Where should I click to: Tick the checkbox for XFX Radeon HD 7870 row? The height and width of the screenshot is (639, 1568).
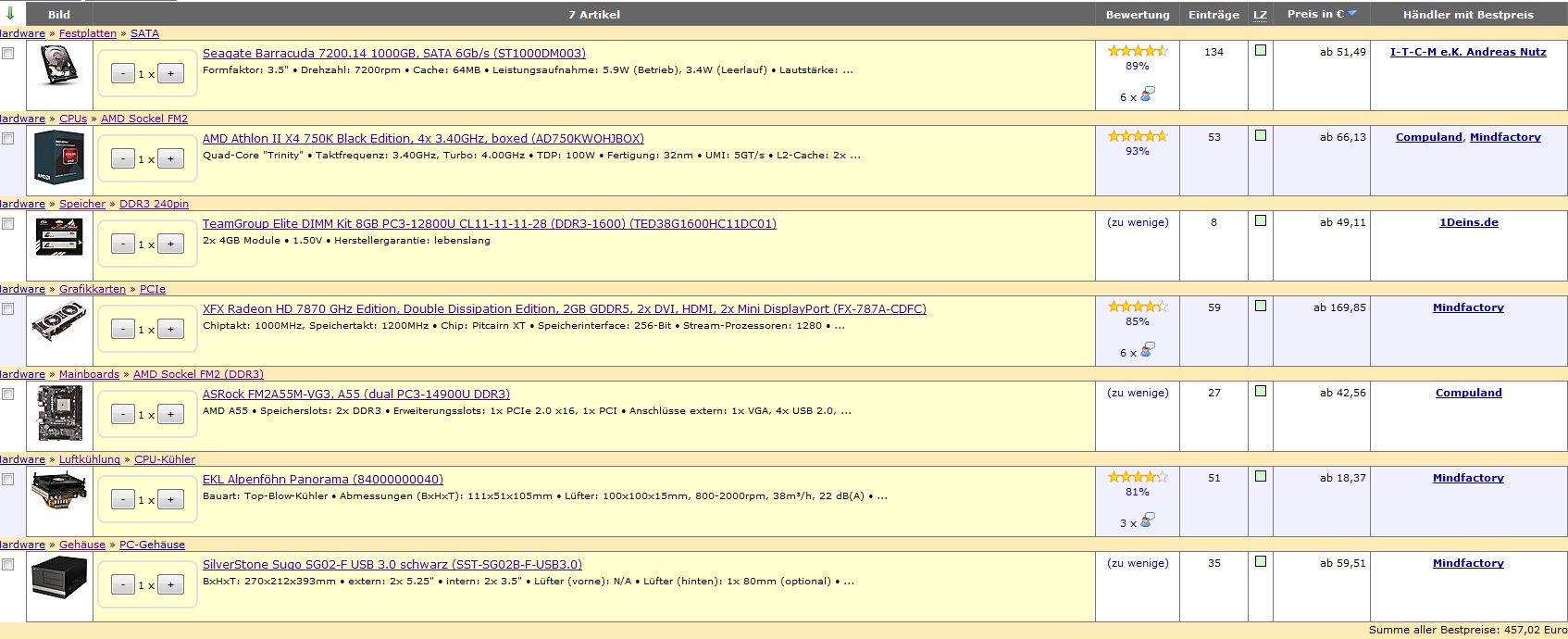click(x=8, y=309)
